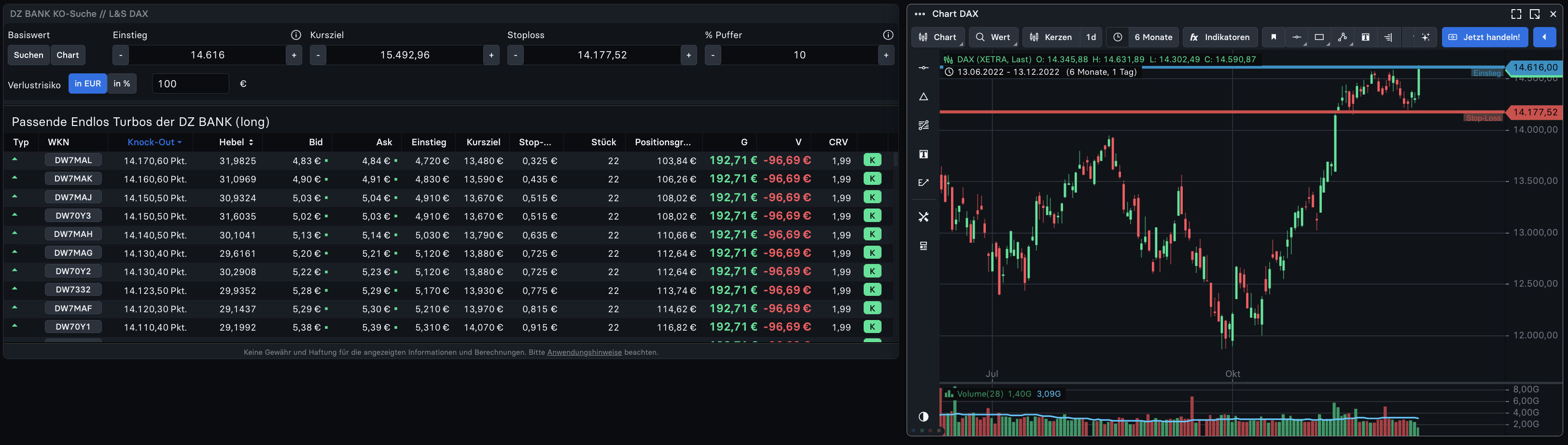
Task: Select the text annotation tool in sidebar
Action: pos(924,154)
